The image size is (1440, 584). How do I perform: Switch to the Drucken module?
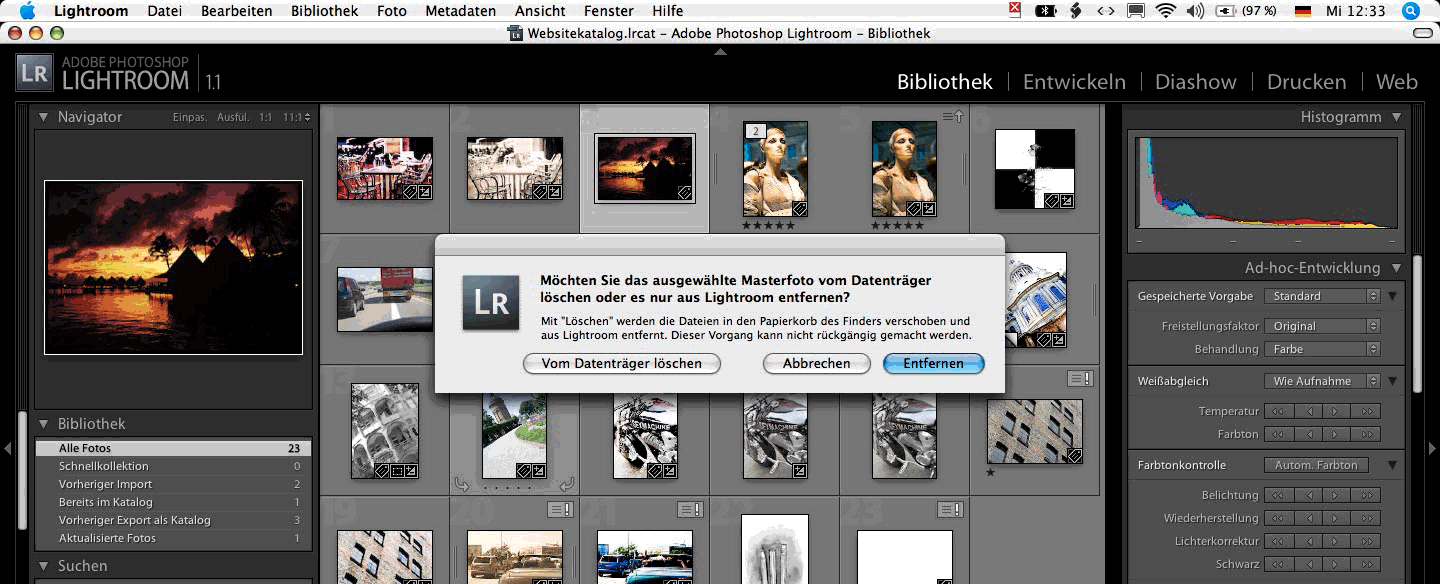point(1306,82)
